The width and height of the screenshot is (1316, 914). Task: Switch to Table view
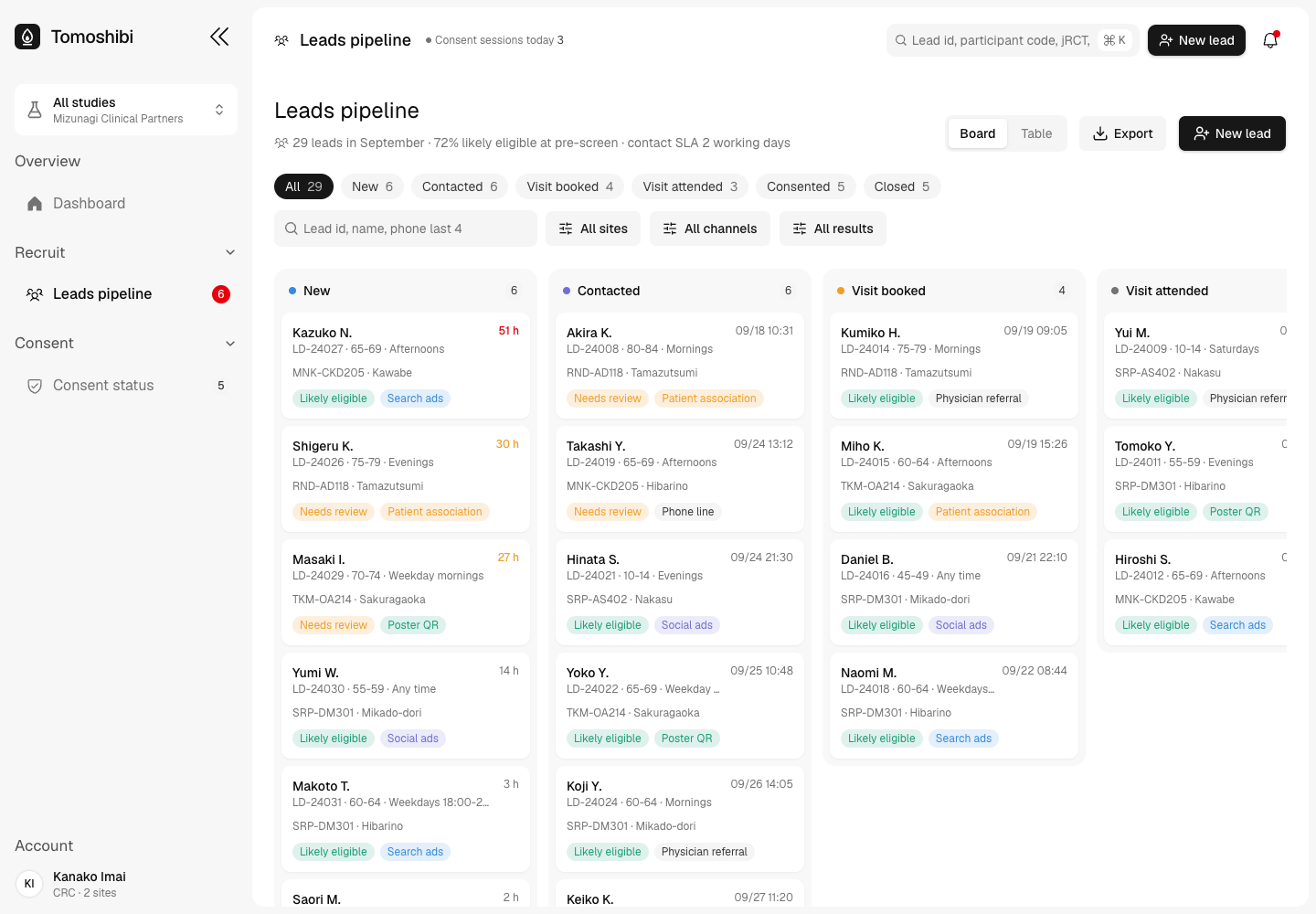pos(1036,133)
